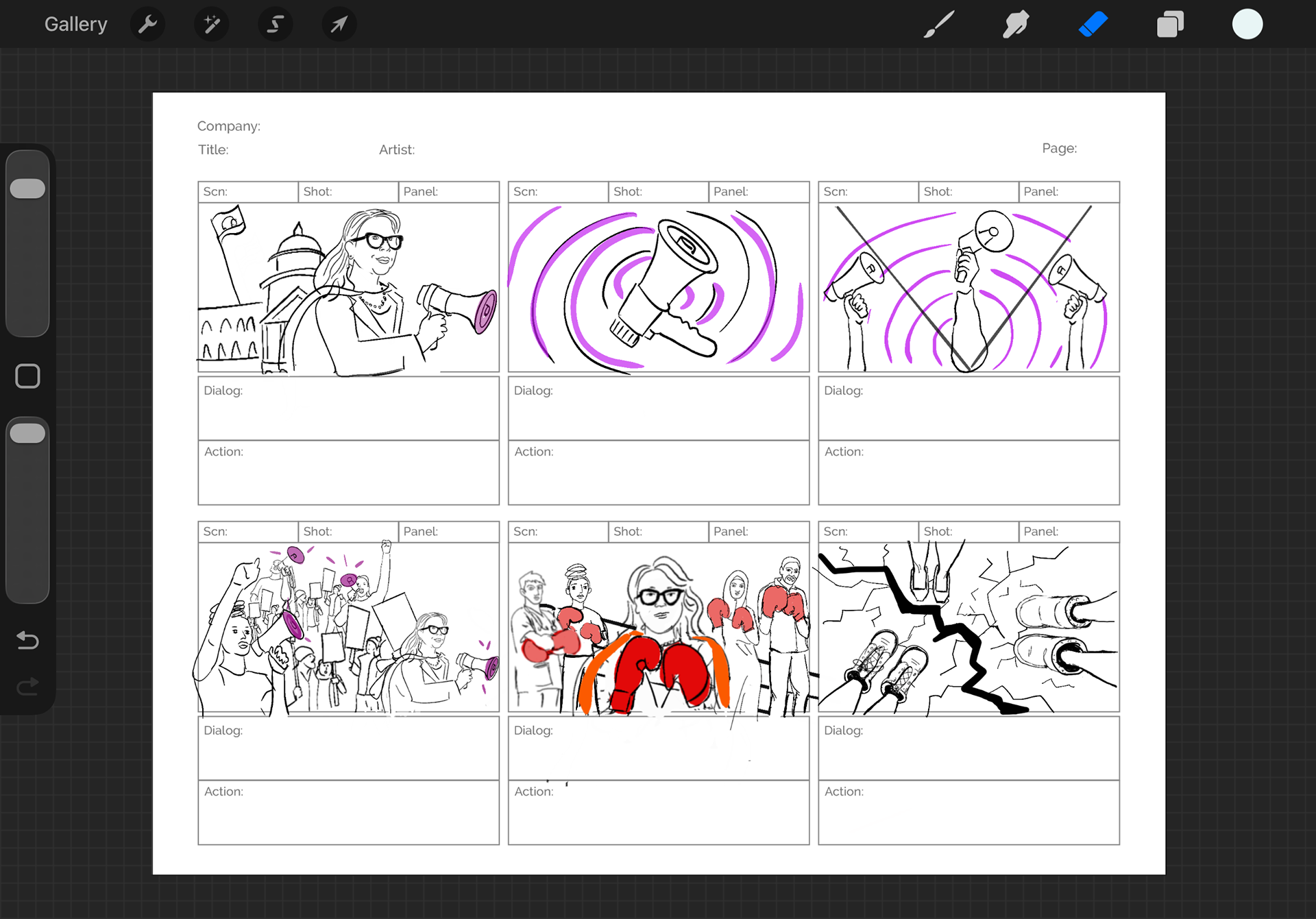This screenshot has width=1316, height=919.
Task: Open the Layers panel
Action: point(1169,25)
